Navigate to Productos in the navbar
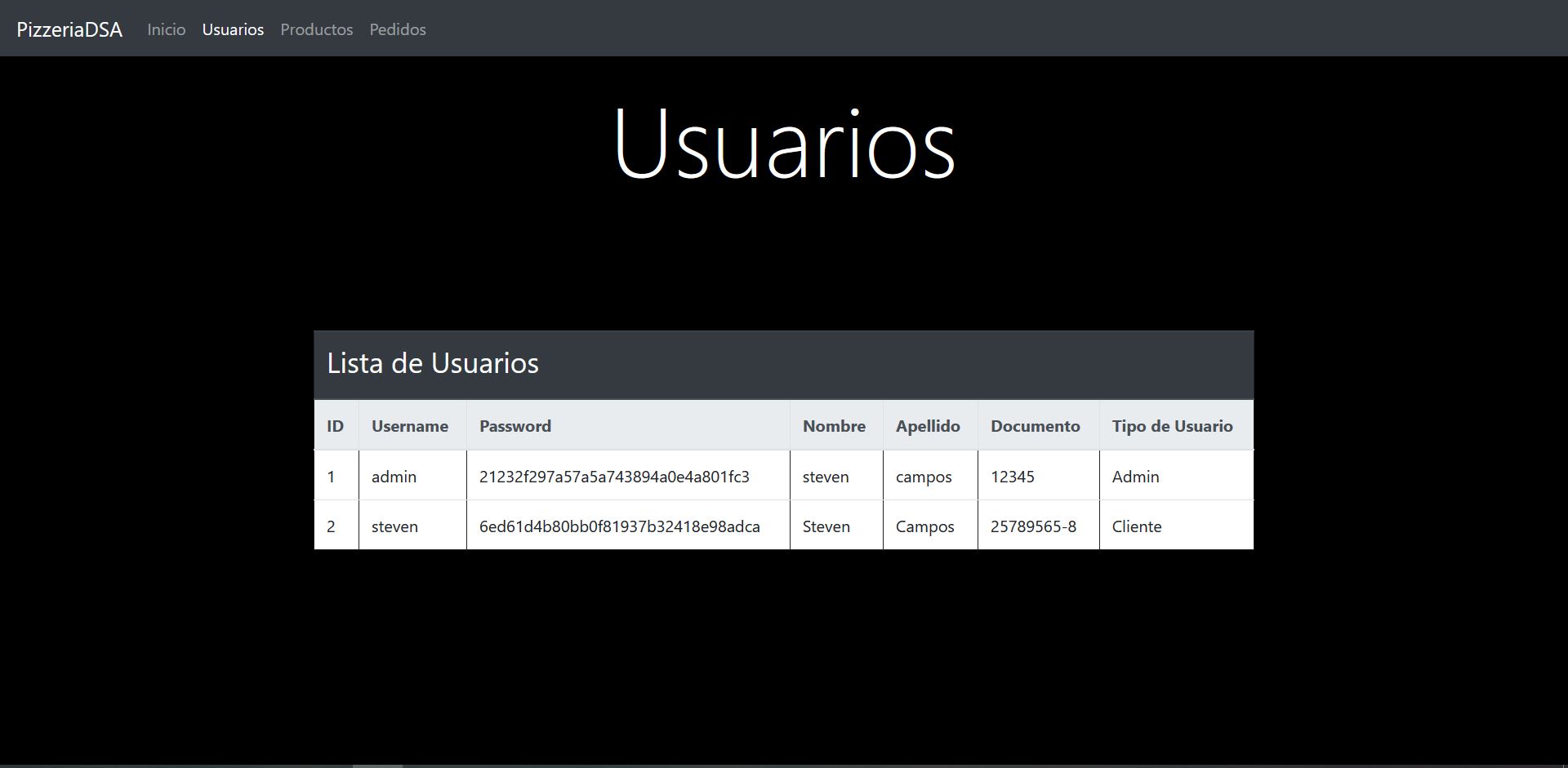This screenshot has height=768, width=1568. (317, 29)
